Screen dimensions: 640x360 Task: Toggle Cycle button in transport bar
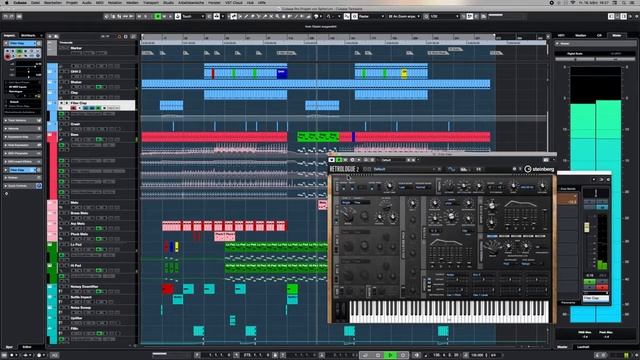(365, 355)
